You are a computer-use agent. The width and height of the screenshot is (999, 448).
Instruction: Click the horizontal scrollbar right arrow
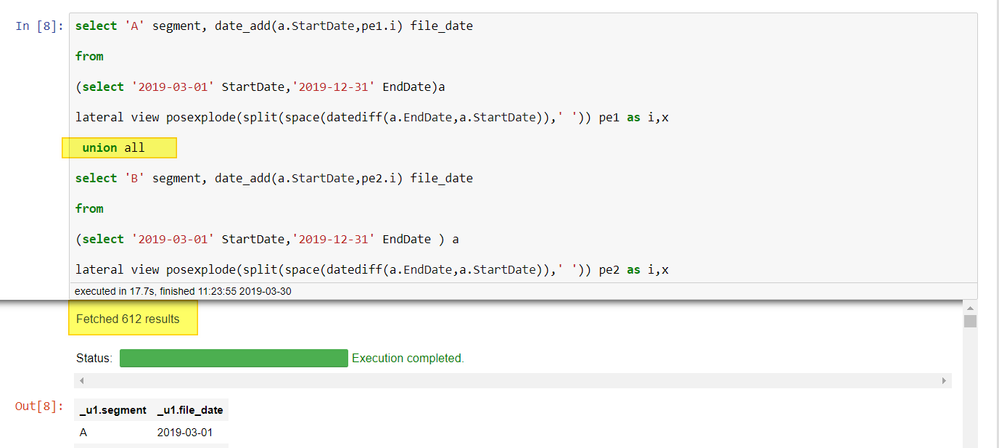945,381
